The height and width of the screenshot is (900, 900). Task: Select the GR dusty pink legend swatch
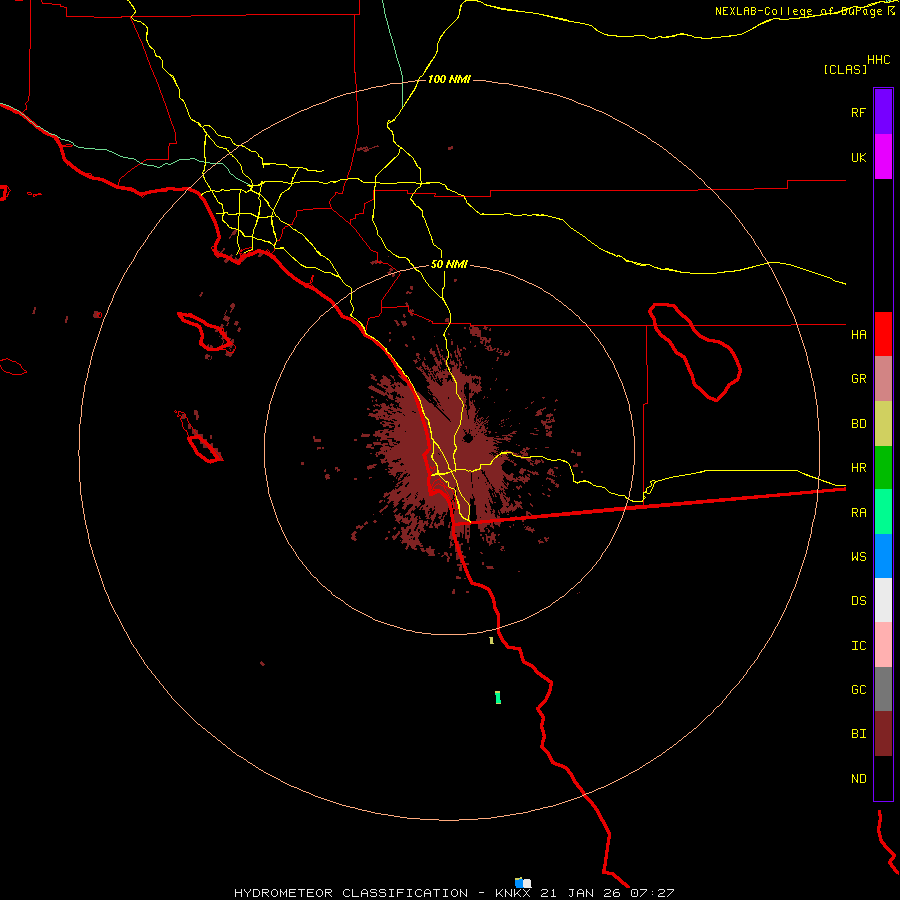click(x=883, y=379)
